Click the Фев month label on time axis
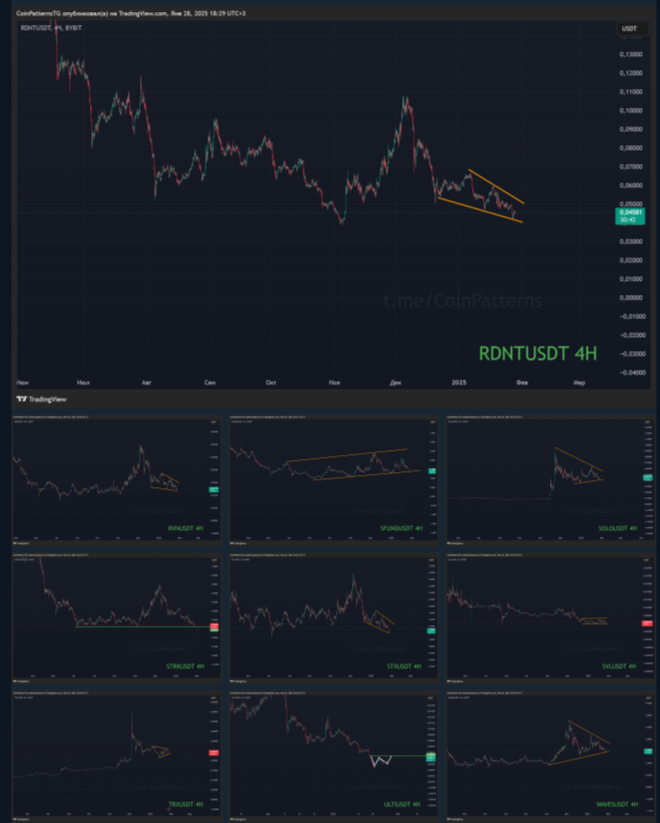The image size is (660, 823). pyautogui.click(x=522, y=383)
